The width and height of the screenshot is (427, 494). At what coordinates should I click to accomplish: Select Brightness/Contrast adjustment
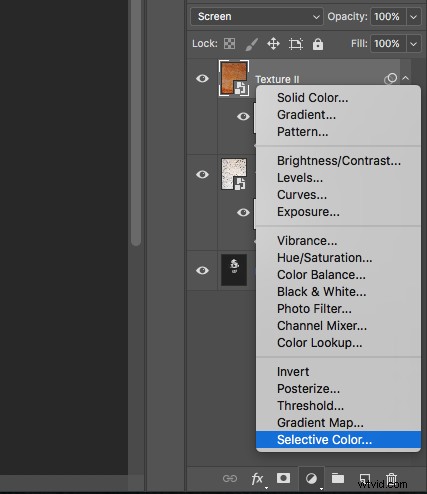click(x=338, y=161)
